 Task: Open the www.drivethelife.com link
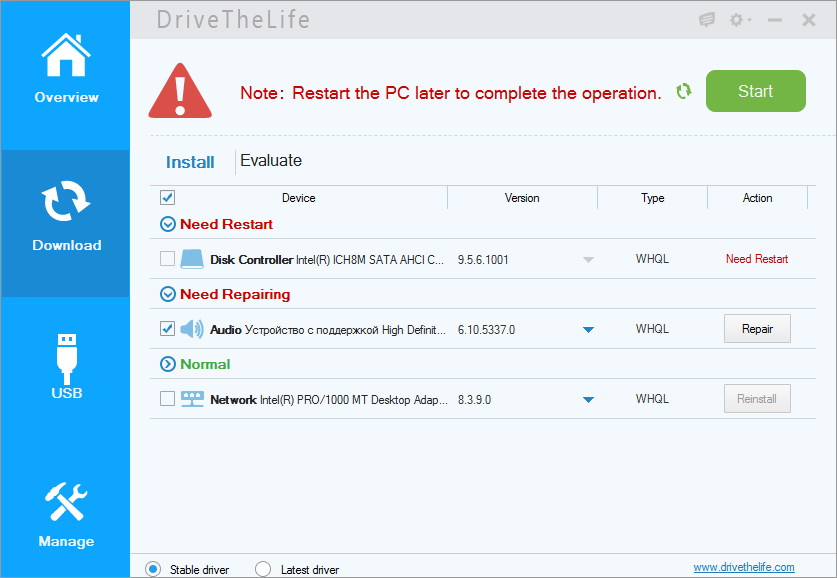(744, 567)
